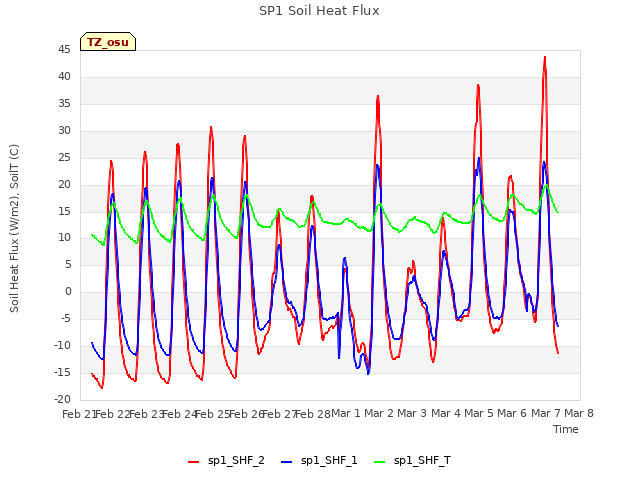Click the 40 y-axis tick label

(x=64, y=77)
